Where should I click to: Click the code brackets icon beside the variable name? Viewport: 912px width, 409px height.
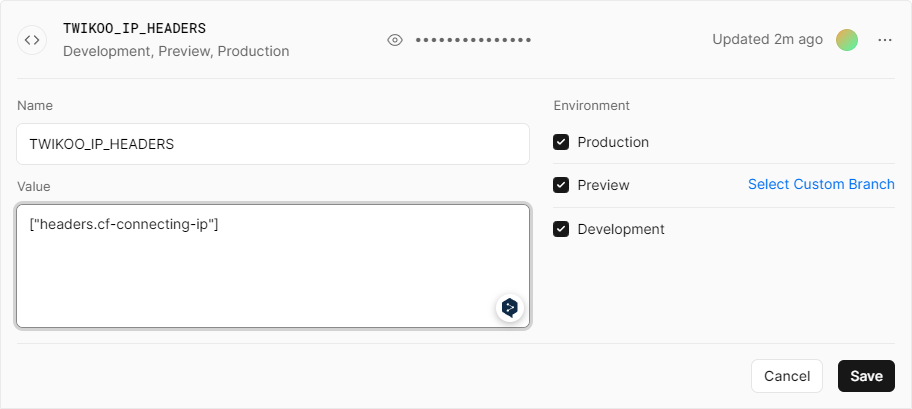[32, 40]
